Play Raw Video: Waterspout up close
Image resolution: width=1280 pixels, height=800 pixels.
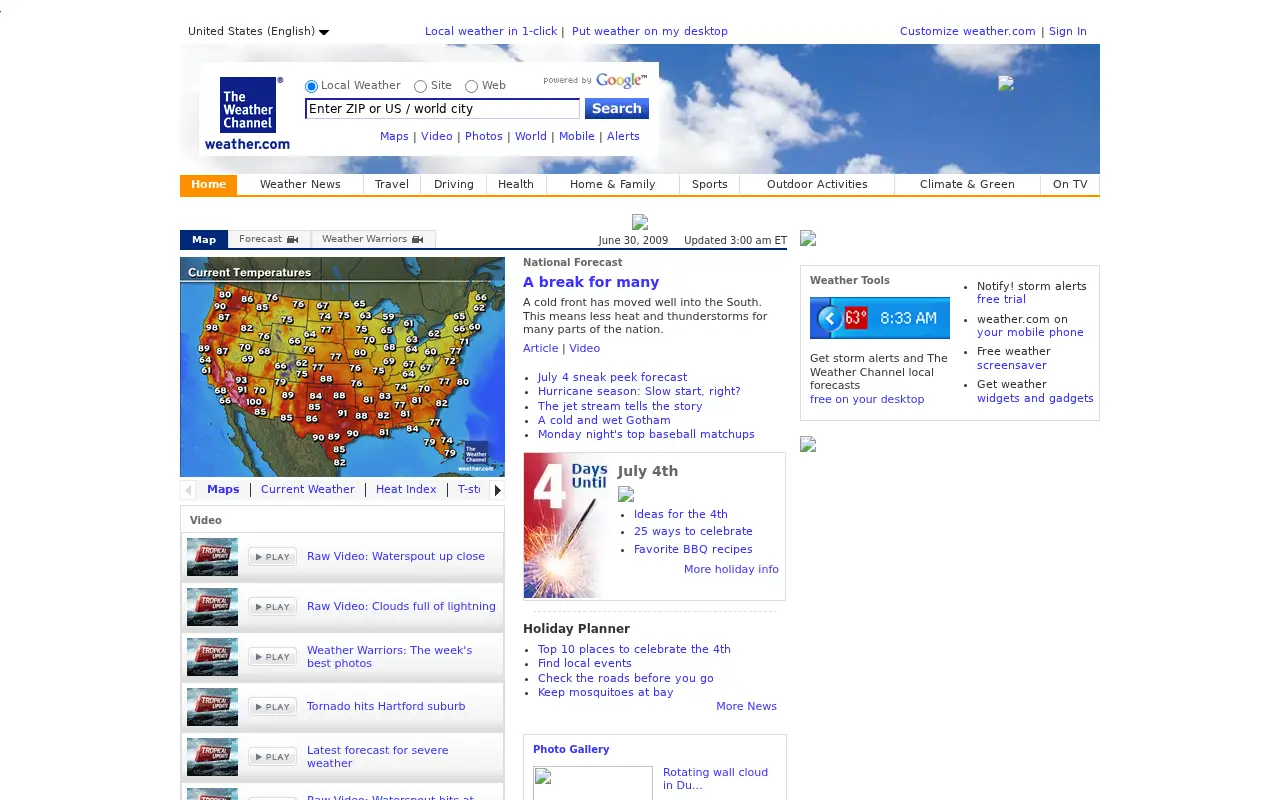click(272, 557)
